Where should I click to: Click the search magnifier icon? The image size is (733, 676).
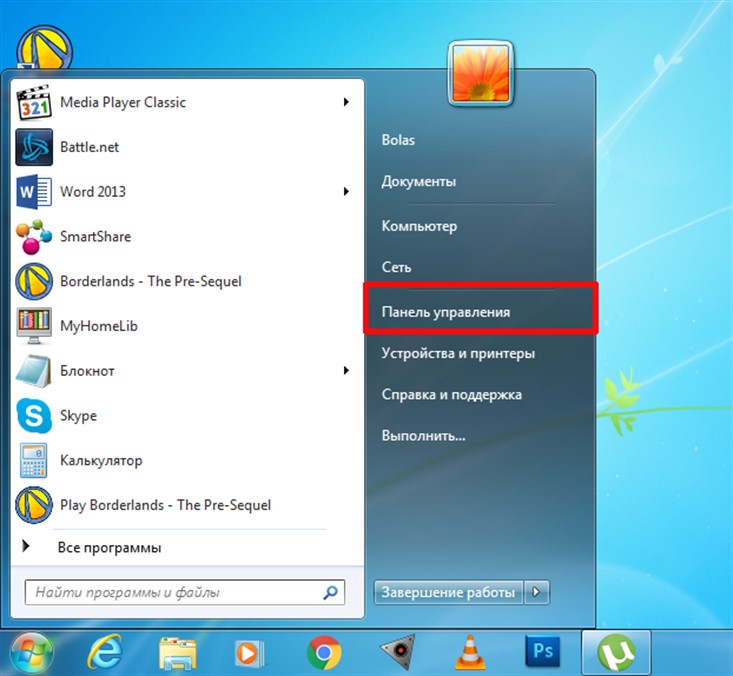coord(331,592)
